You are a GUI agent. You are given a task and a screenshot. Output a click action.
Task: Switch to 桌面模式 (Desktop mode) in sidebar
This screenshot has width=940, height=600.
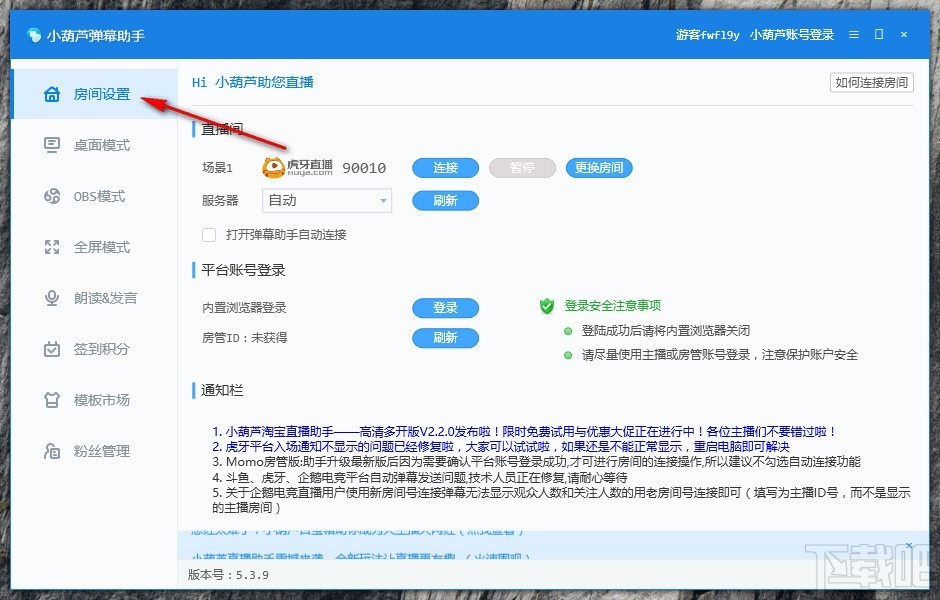(x=96, y=144)
